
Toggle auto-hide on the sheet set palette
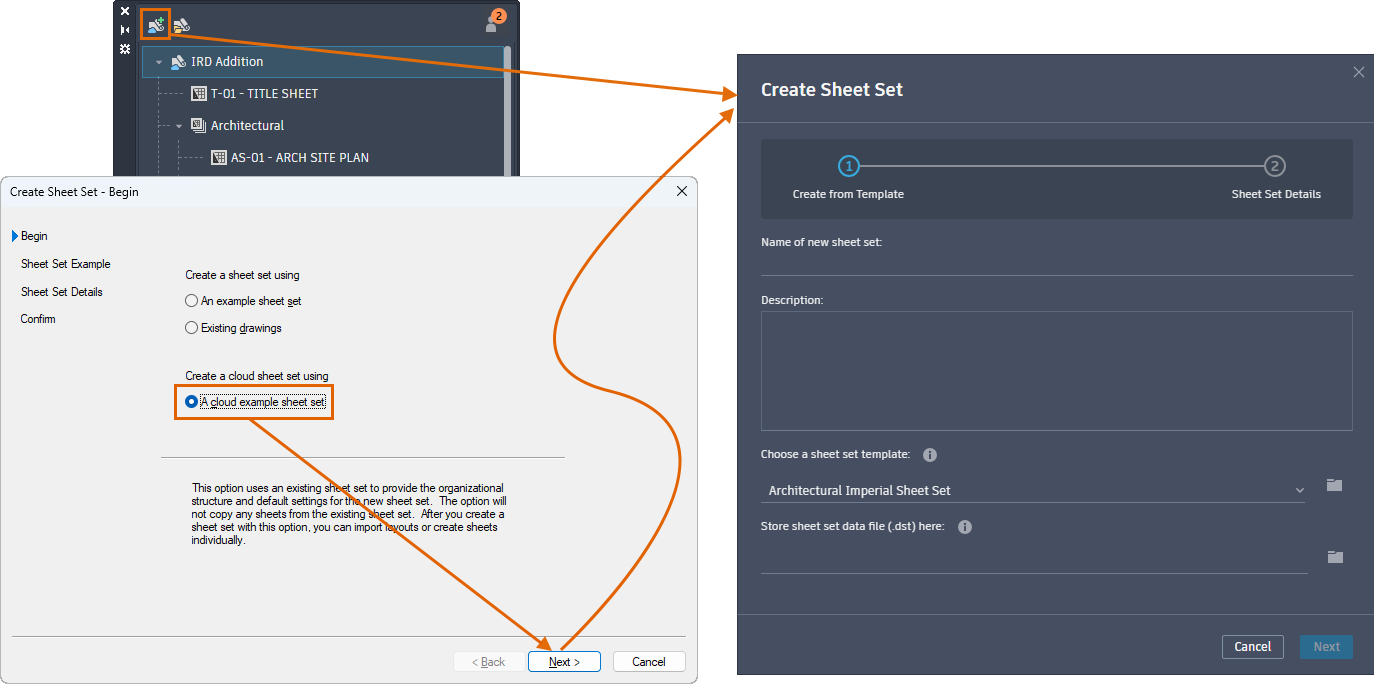tap(125, 30)
